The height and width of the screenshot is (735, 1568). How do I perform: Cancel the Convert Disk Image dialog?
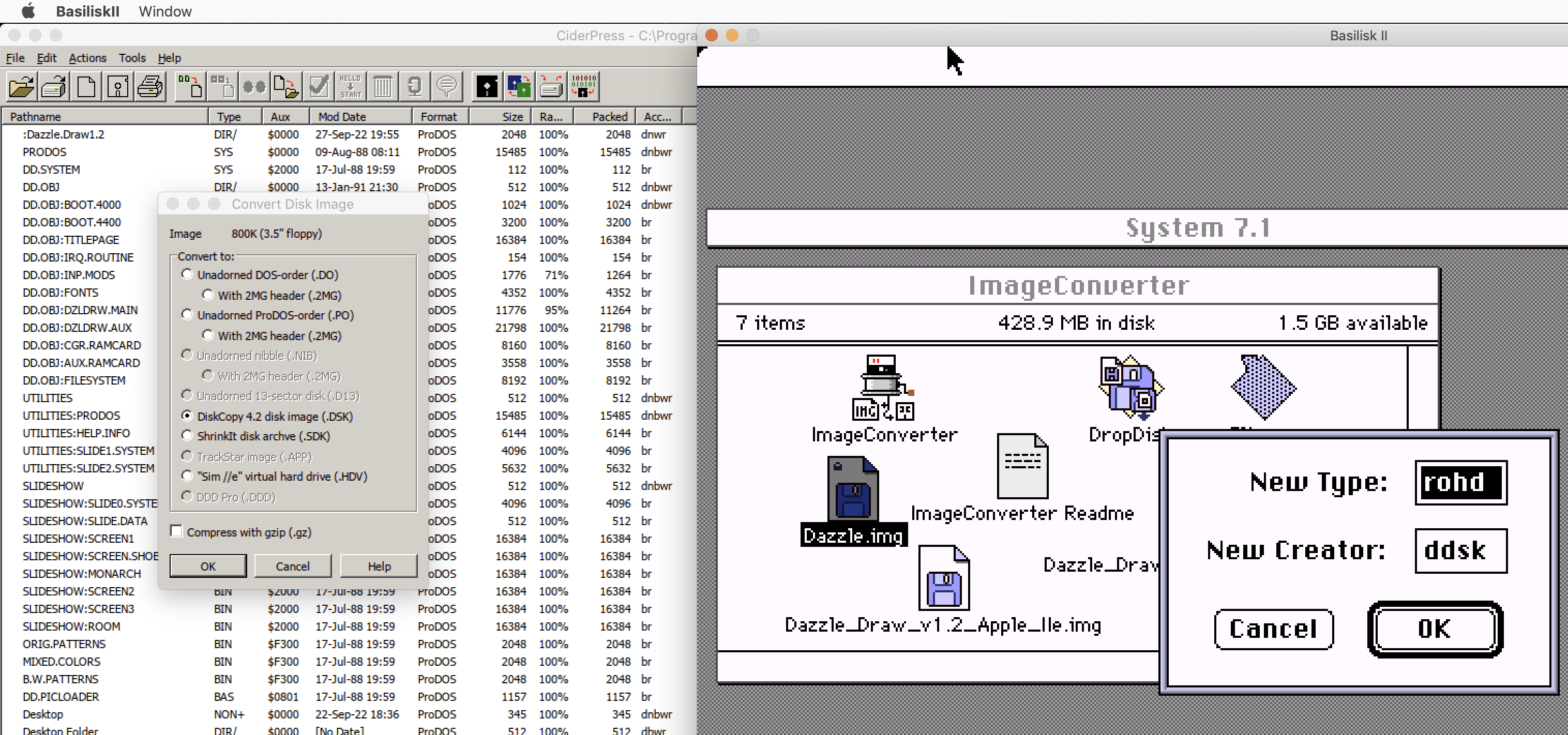point(293,566)
